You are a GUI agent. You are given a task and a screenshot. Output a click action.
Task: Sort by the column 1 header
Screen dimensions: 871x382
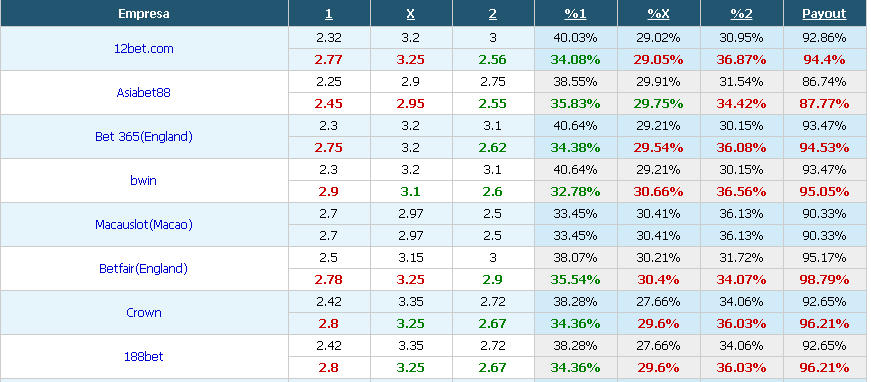(x=329, y=14)
